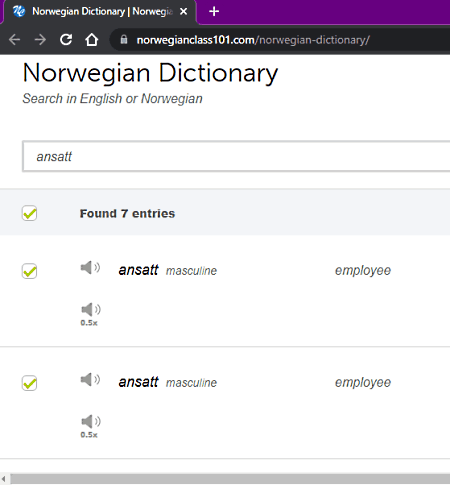Open a new browser tab with plus icon
The image size is (450, 485).
point(214,12)
